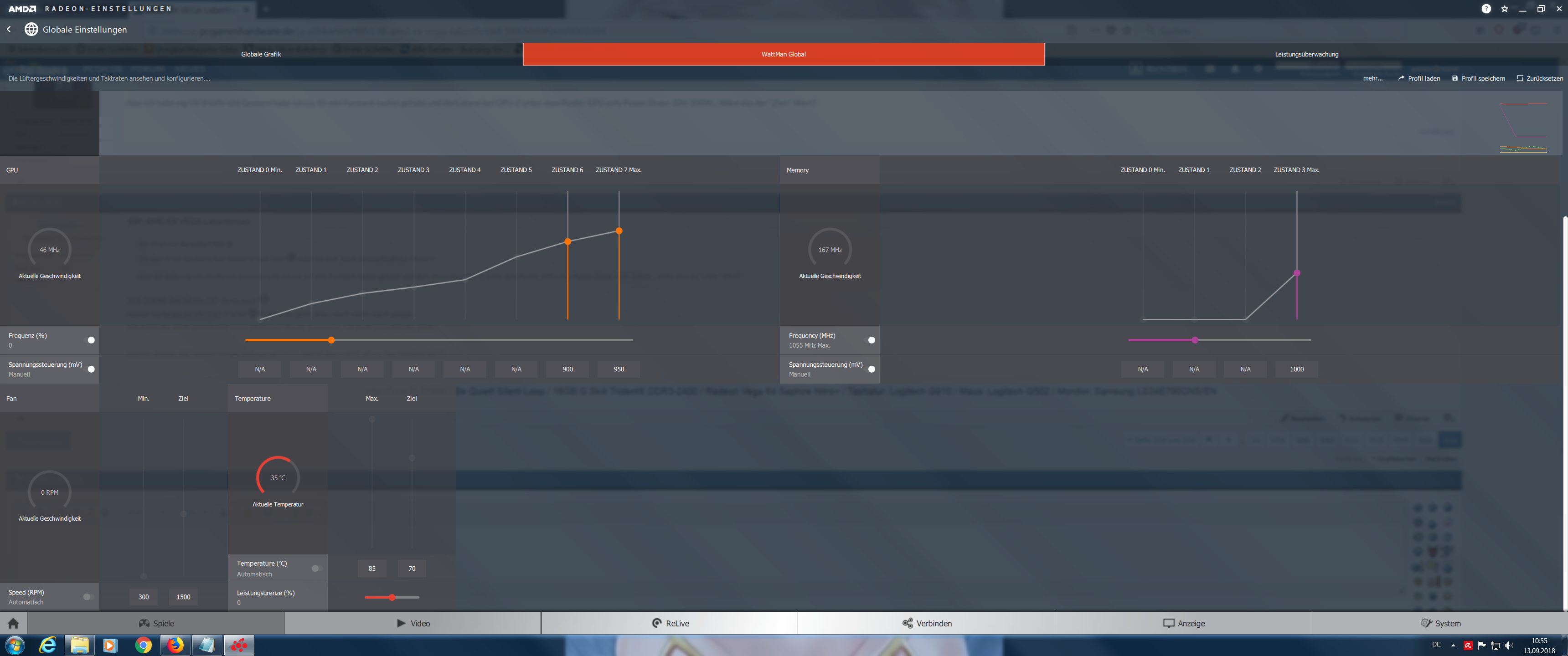Image resolution: width=1568 pixels, height=656 pixels.
Task: Click Profil laden
Action: [1419, 78]
